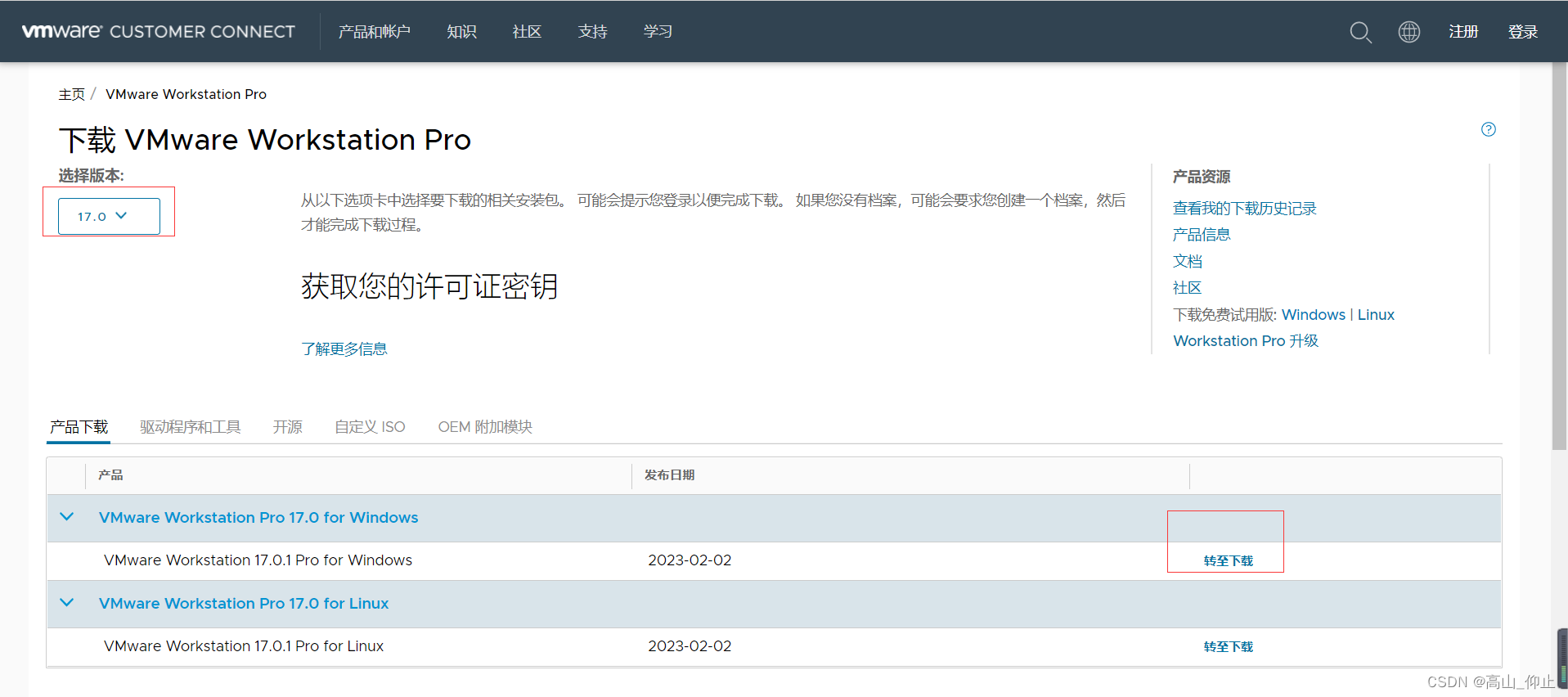Open the globe language selector icon

[1409, 32]
